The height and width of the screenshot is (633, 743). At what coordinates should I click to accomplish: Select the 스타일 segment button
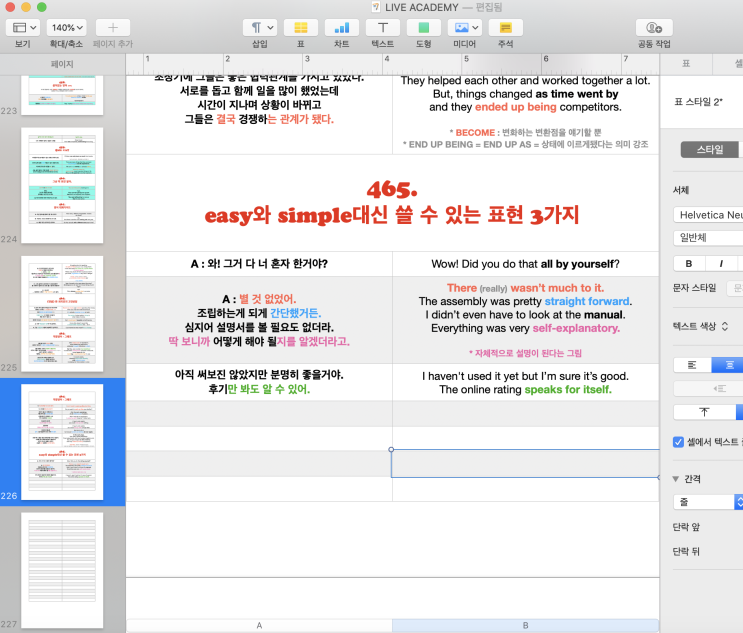710,150
